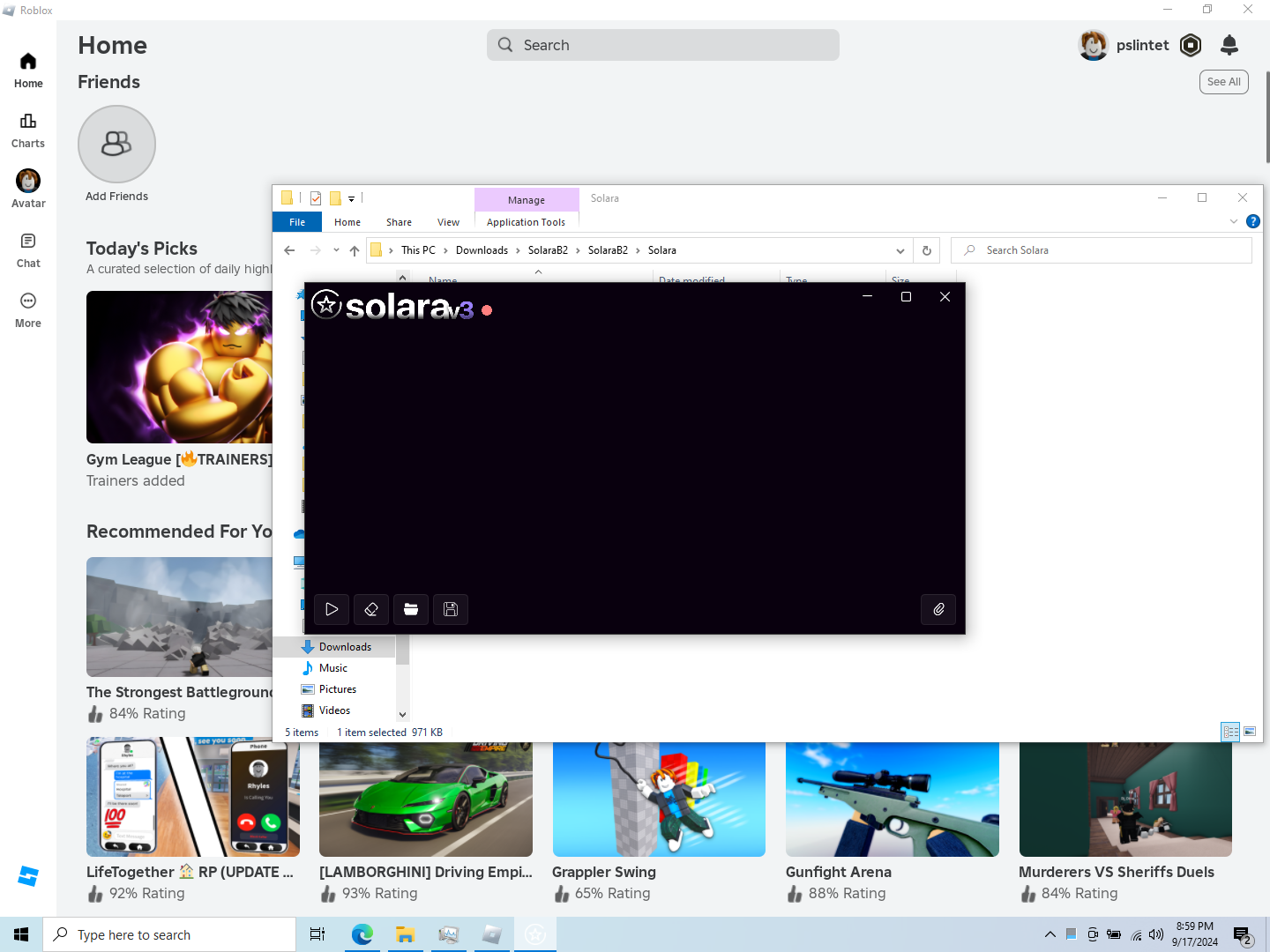
Task: Select Music in navigation pane
Action: click(333, 668)
